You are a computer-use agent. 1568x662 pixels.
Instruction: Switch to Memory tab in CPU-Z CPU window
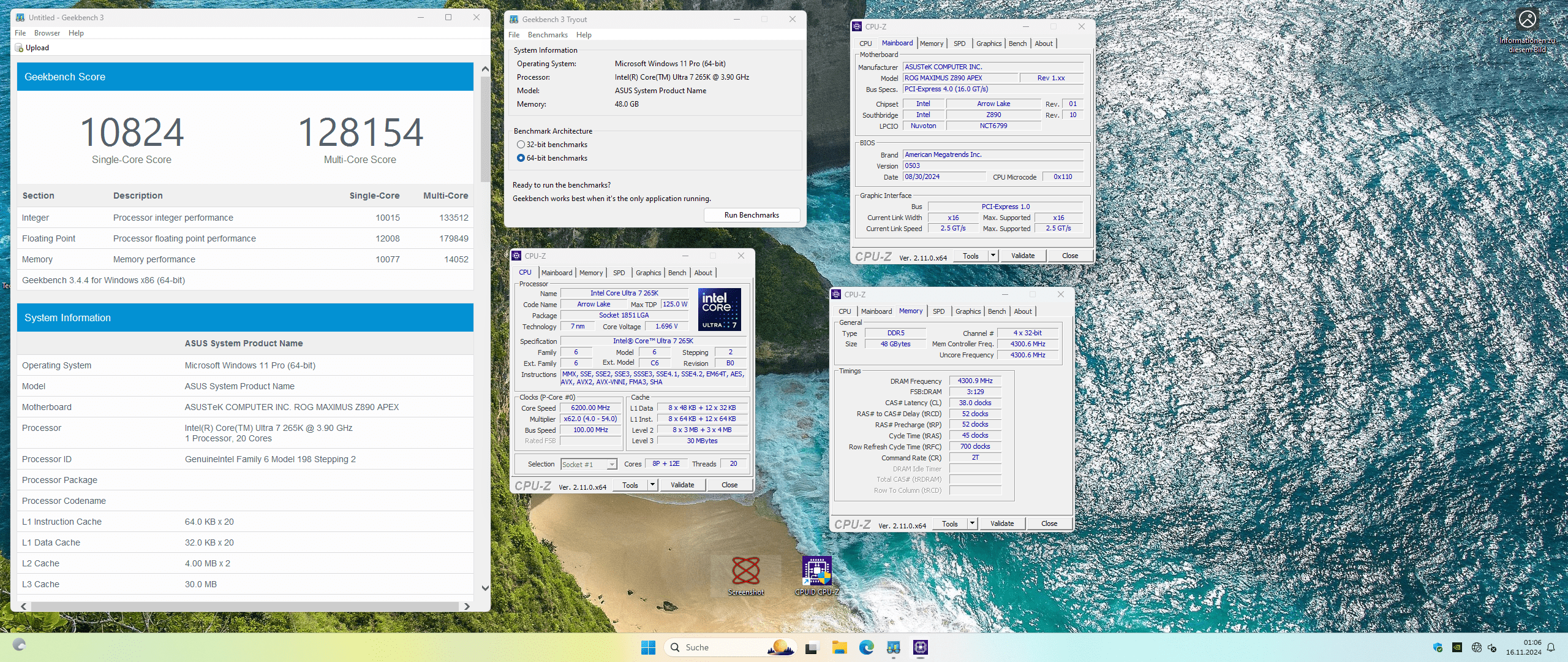click(591, 273)
